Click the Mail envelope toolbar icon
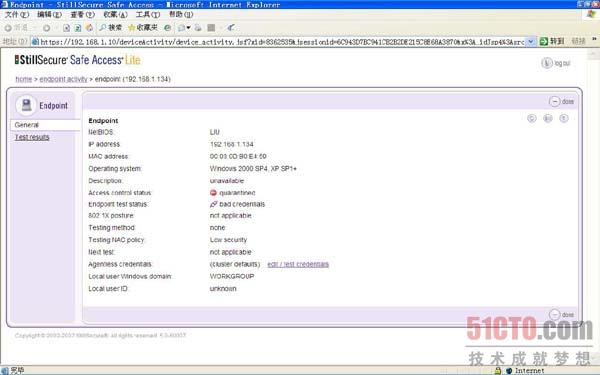This screenshot has height=375, width=600. 181,28
